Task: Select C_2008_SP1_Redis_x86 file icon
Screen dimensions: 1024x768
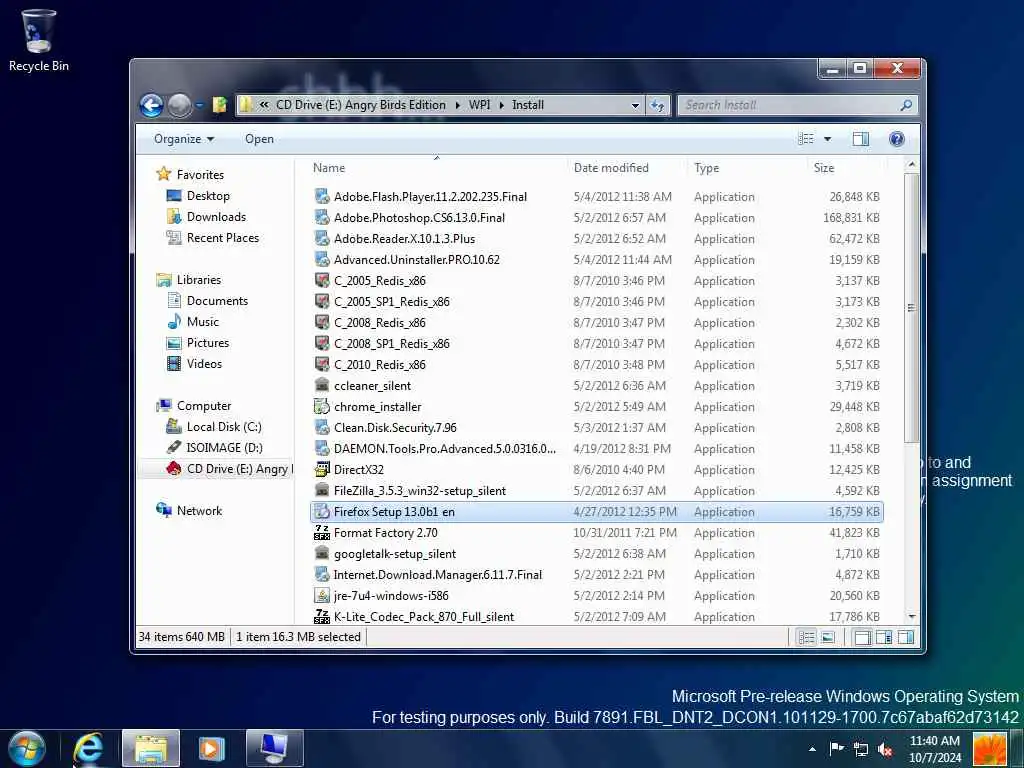Action: pos(322,344)
